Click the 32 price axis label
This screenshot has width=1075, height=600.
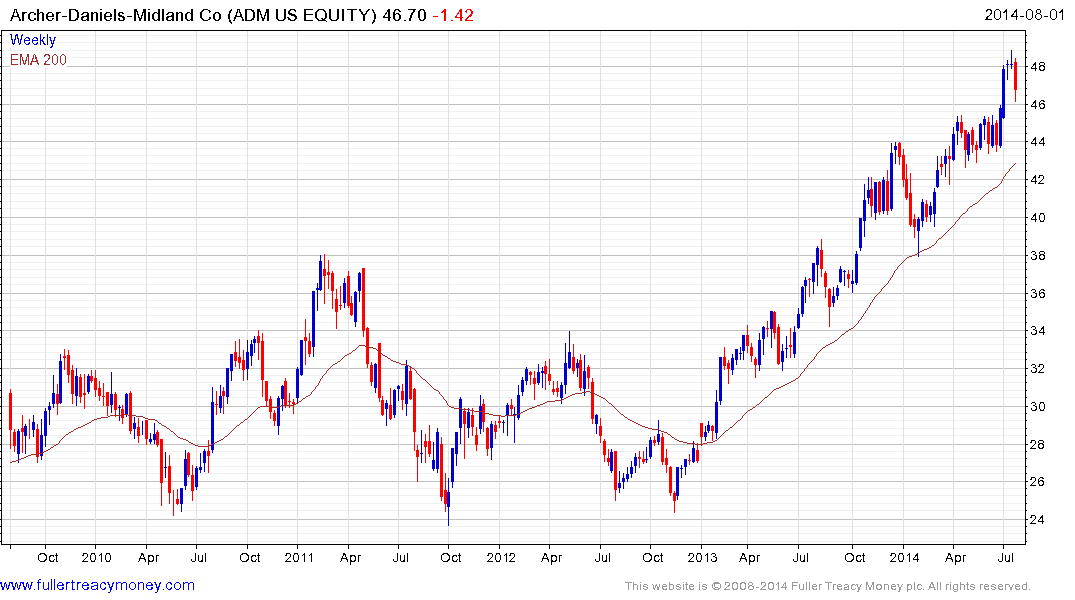pos(1037,369)
